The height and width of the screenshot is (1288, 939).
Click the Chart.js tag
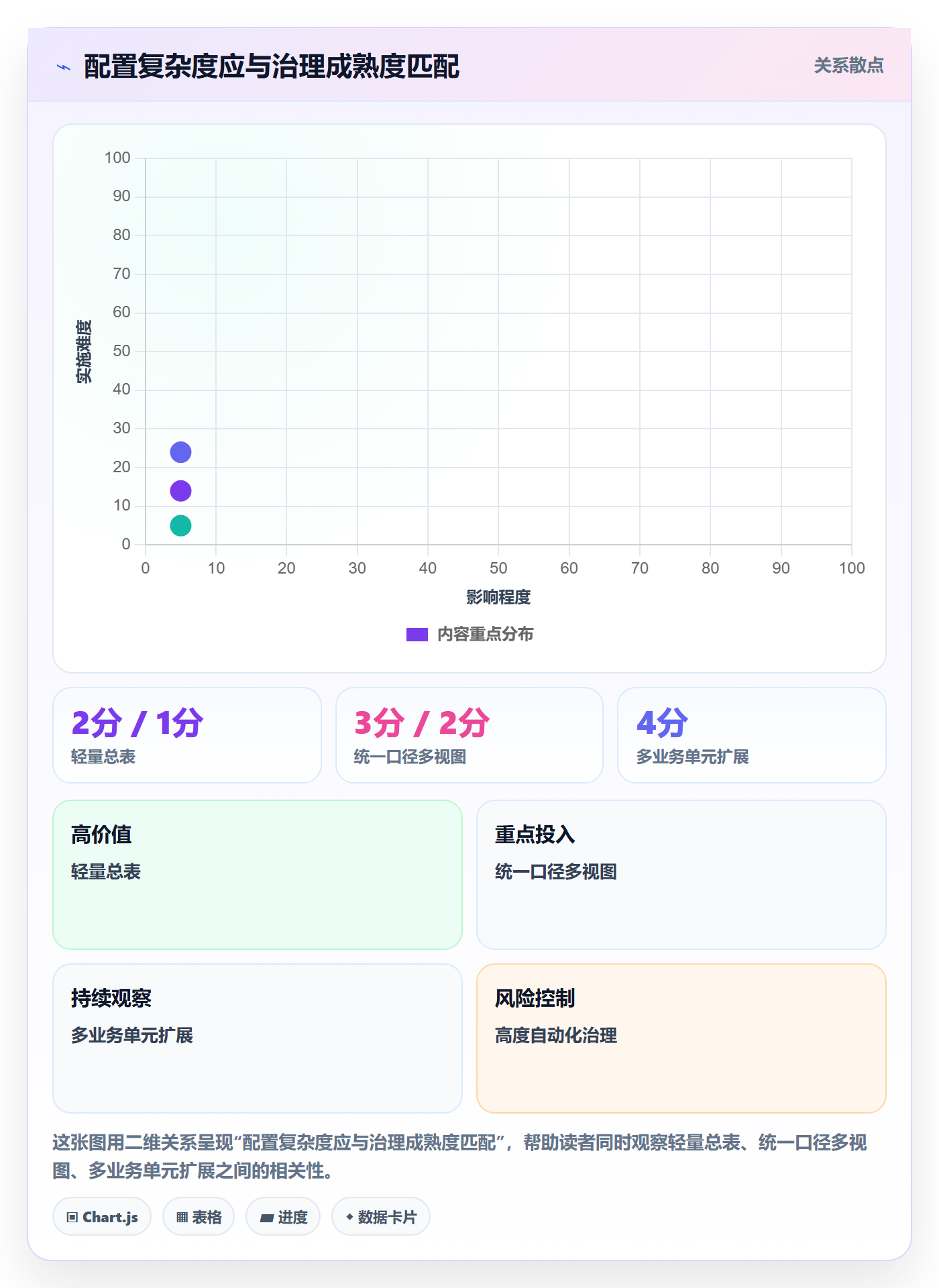tap(102, 1217)
